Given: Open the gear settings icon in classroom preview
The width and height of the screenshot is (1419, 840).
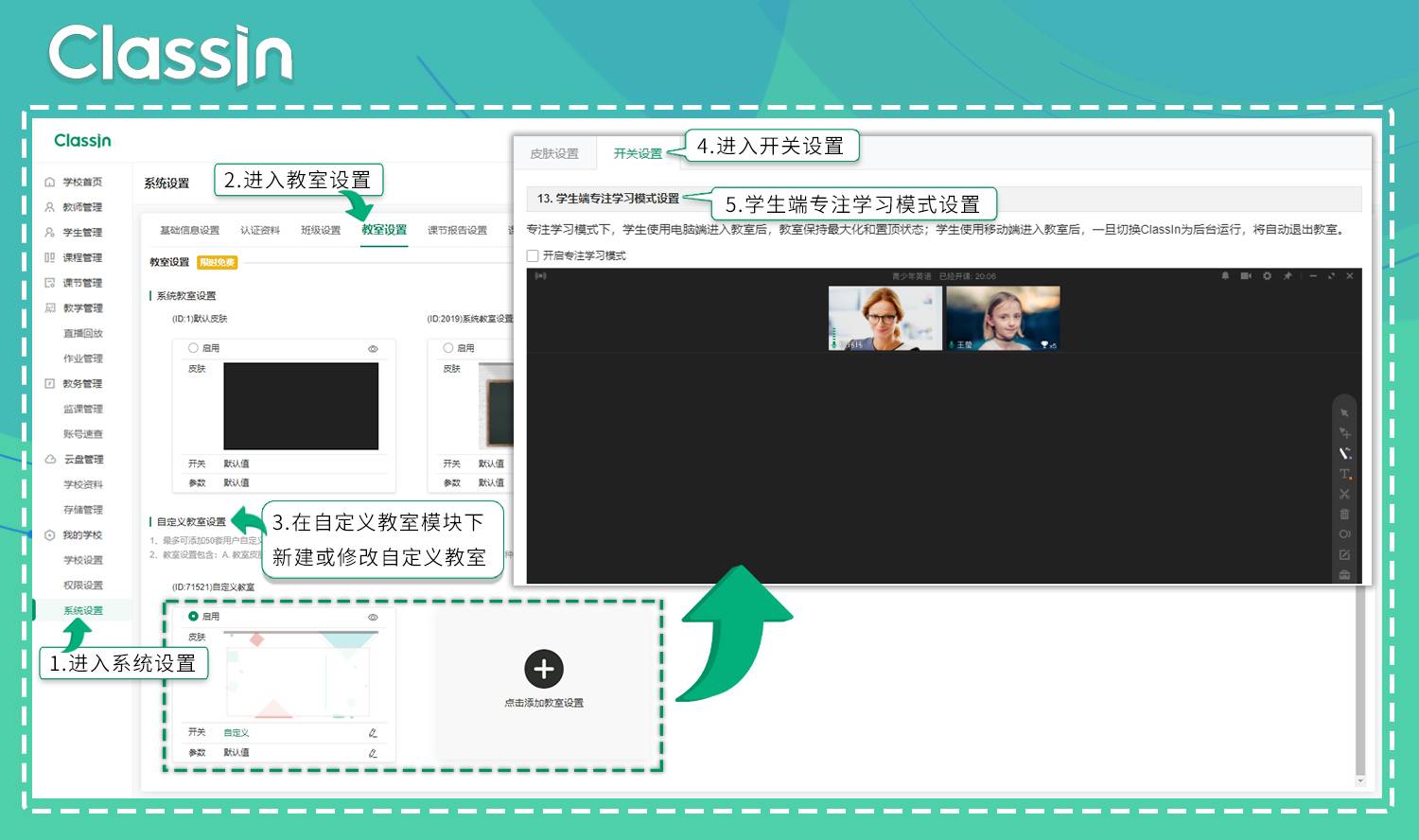Looking at the screenshot, I should click(x=1267, y=276).
